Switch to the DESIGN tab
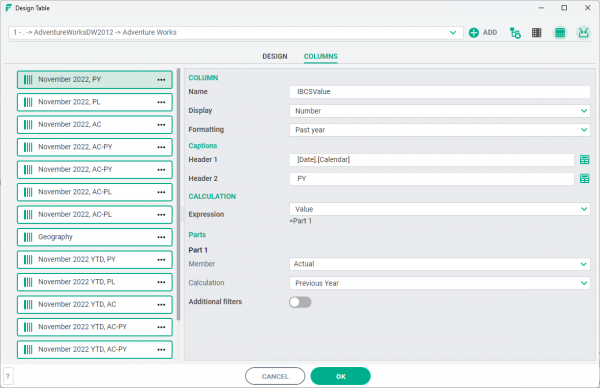The image size is (600, 388). pyautogui.click(x=275, y=56)
